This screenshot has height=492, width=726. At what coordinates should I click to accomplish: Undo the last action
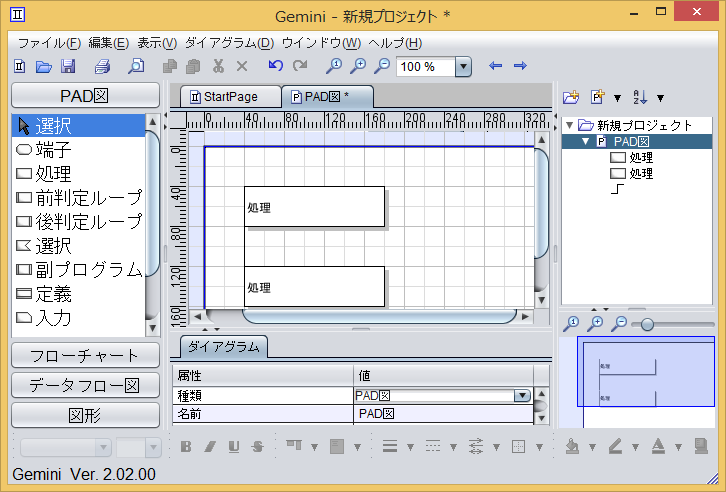pos(275,66)
